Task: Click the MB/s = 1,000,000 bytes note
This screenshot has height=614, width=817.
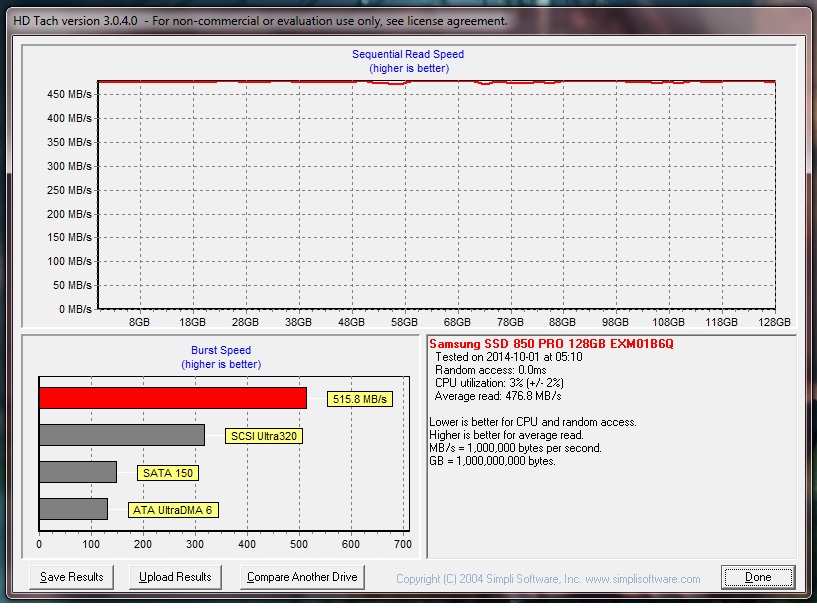Action: tap(515, 448)
